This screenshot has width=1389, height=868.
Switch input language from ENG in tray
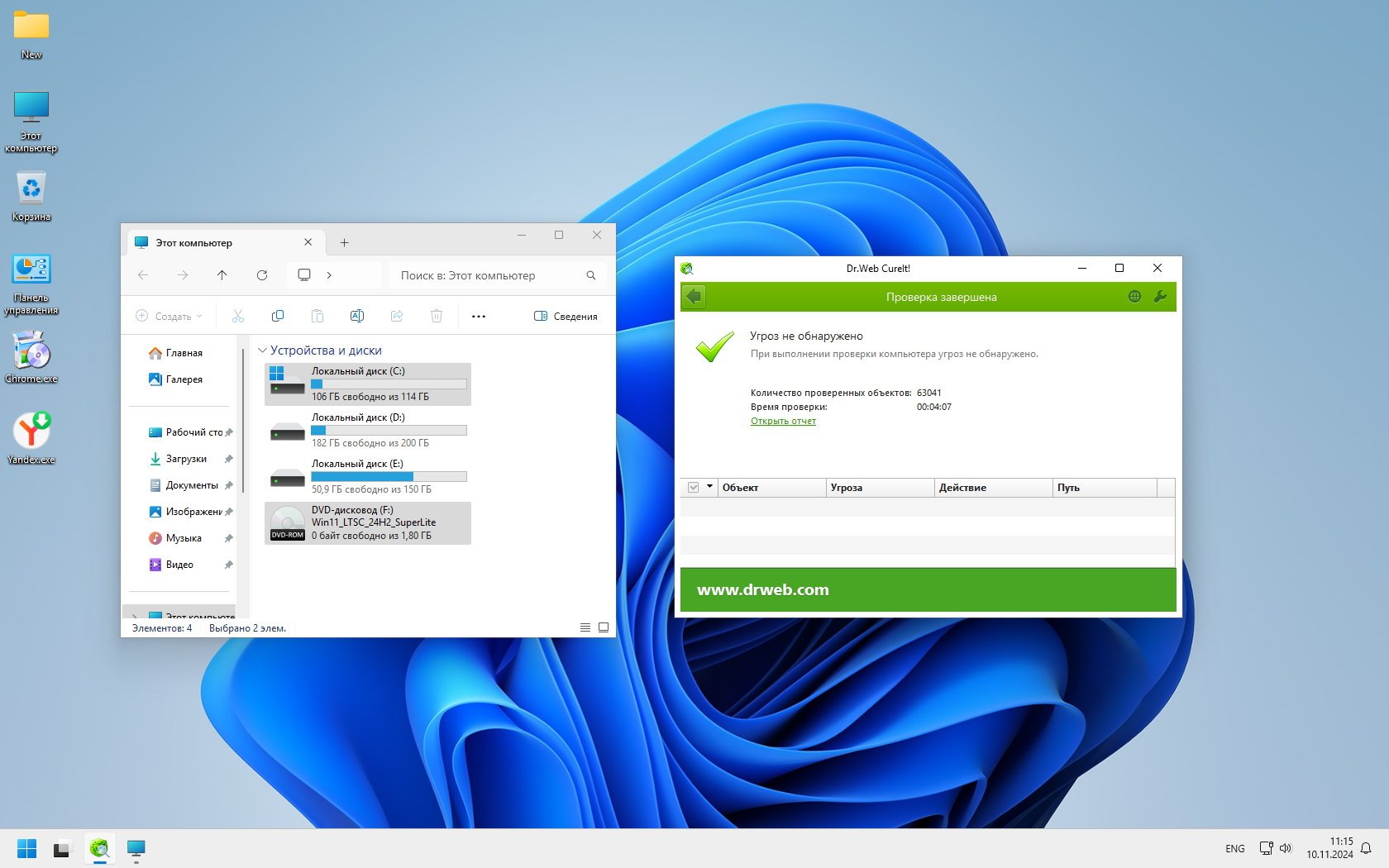1234,849
